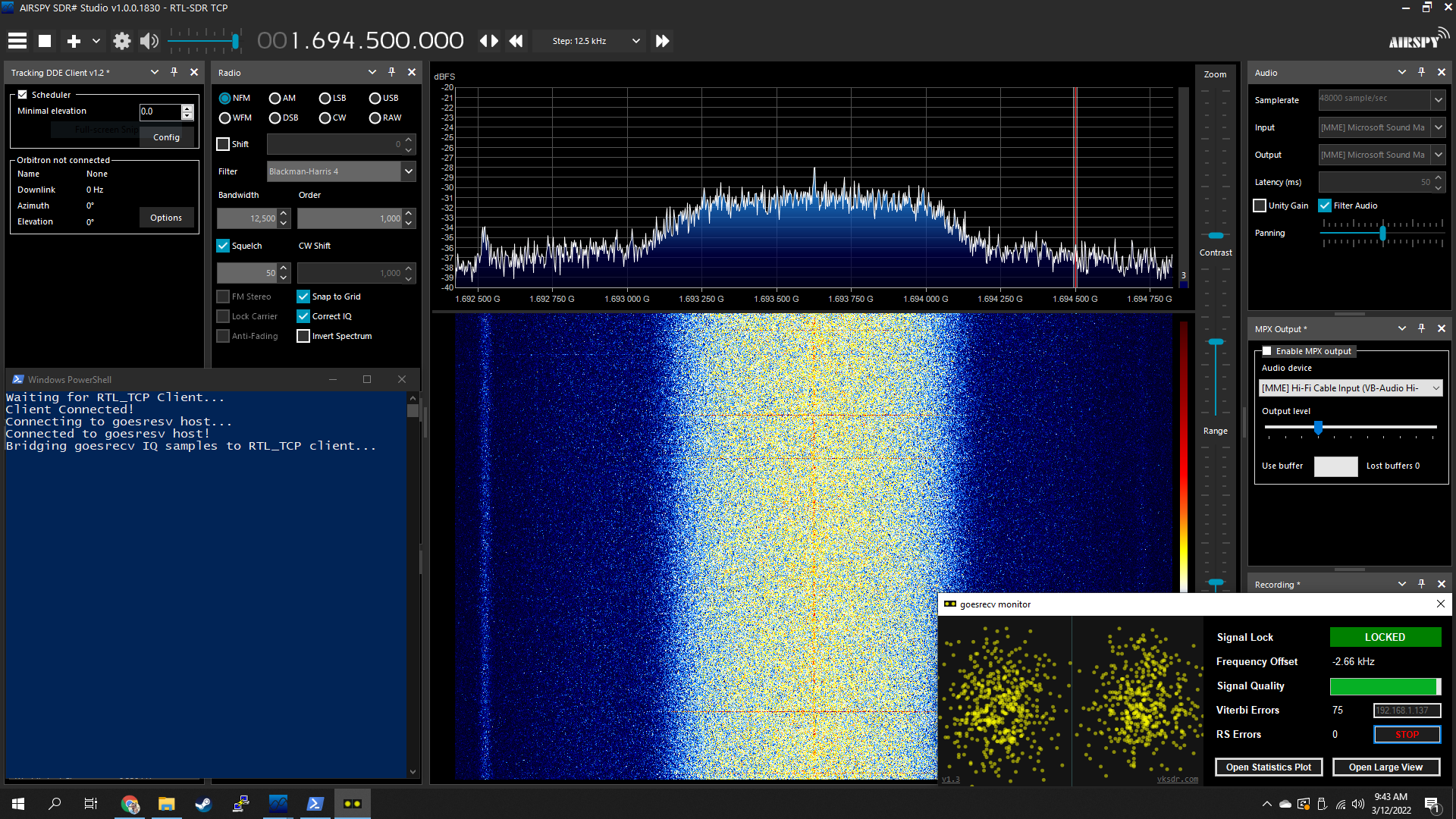
Task: Open the Recording panel menu chevron
Action: [x=1401, y=584]
